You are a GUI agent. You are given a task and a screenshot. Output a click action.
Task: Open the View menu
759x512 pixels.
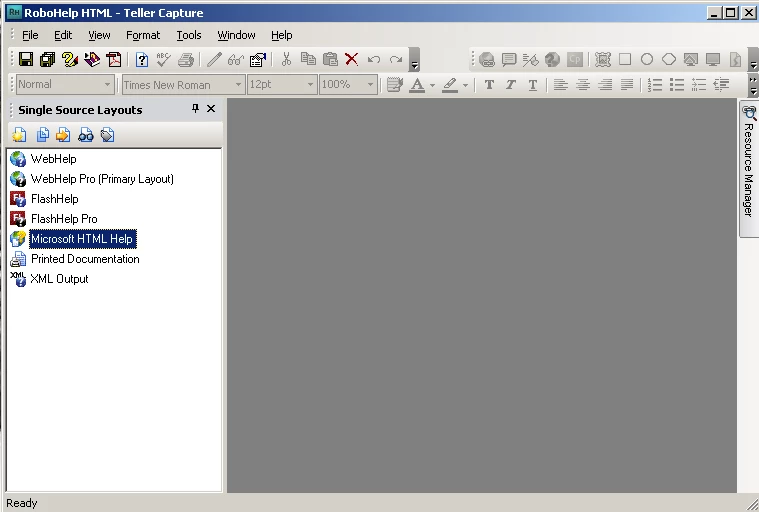(x=99, y=35)
